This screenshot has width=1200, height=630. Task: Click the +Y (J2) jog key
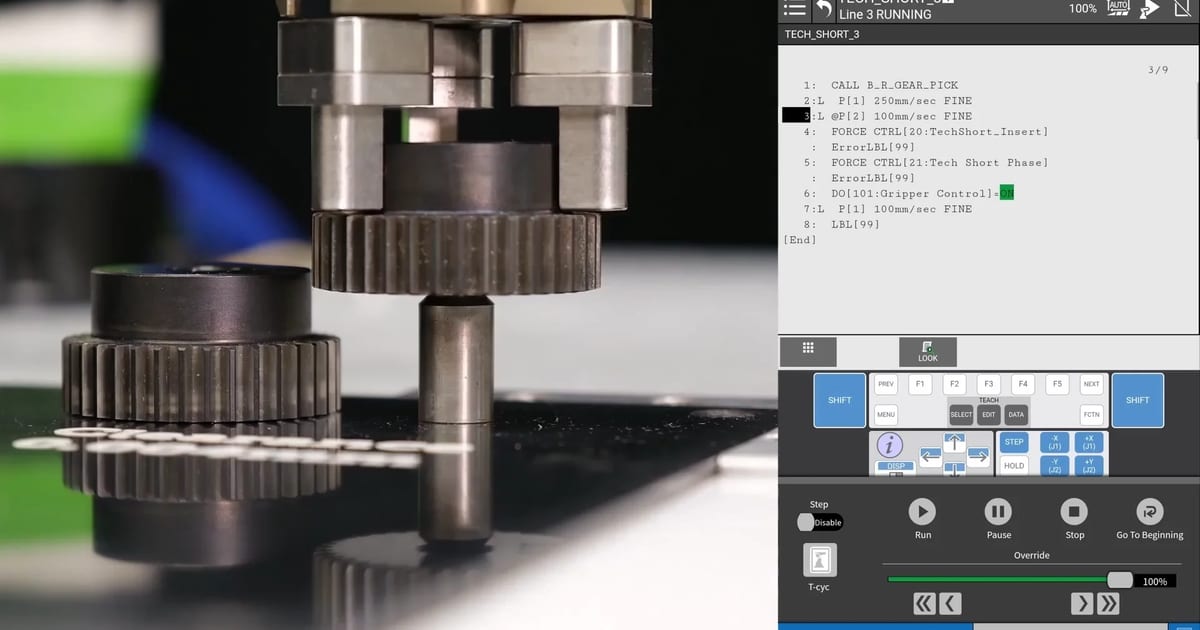1089,466
